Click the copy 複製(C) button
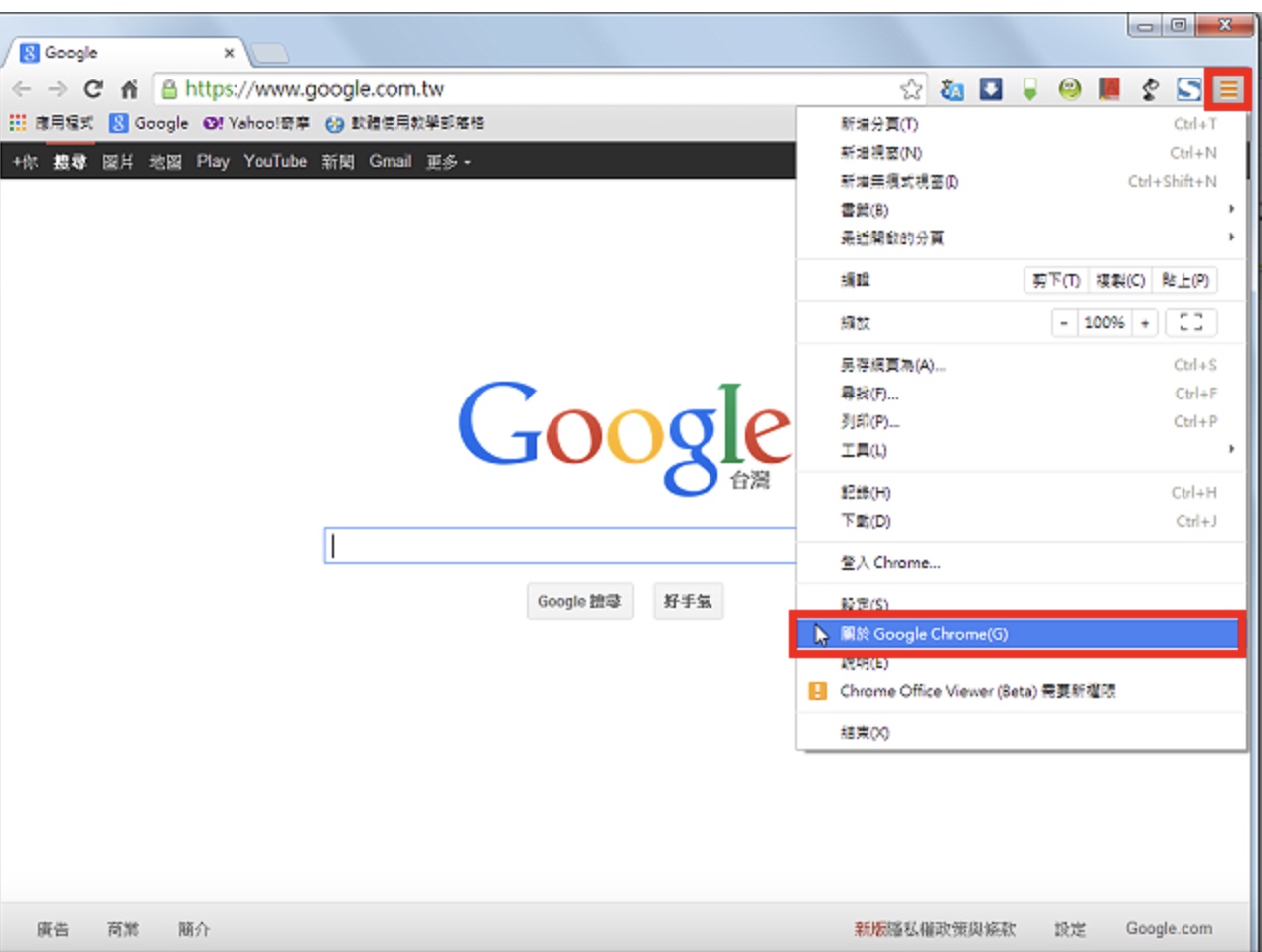Viewport: 1262px width, 952px height. 1121,280
